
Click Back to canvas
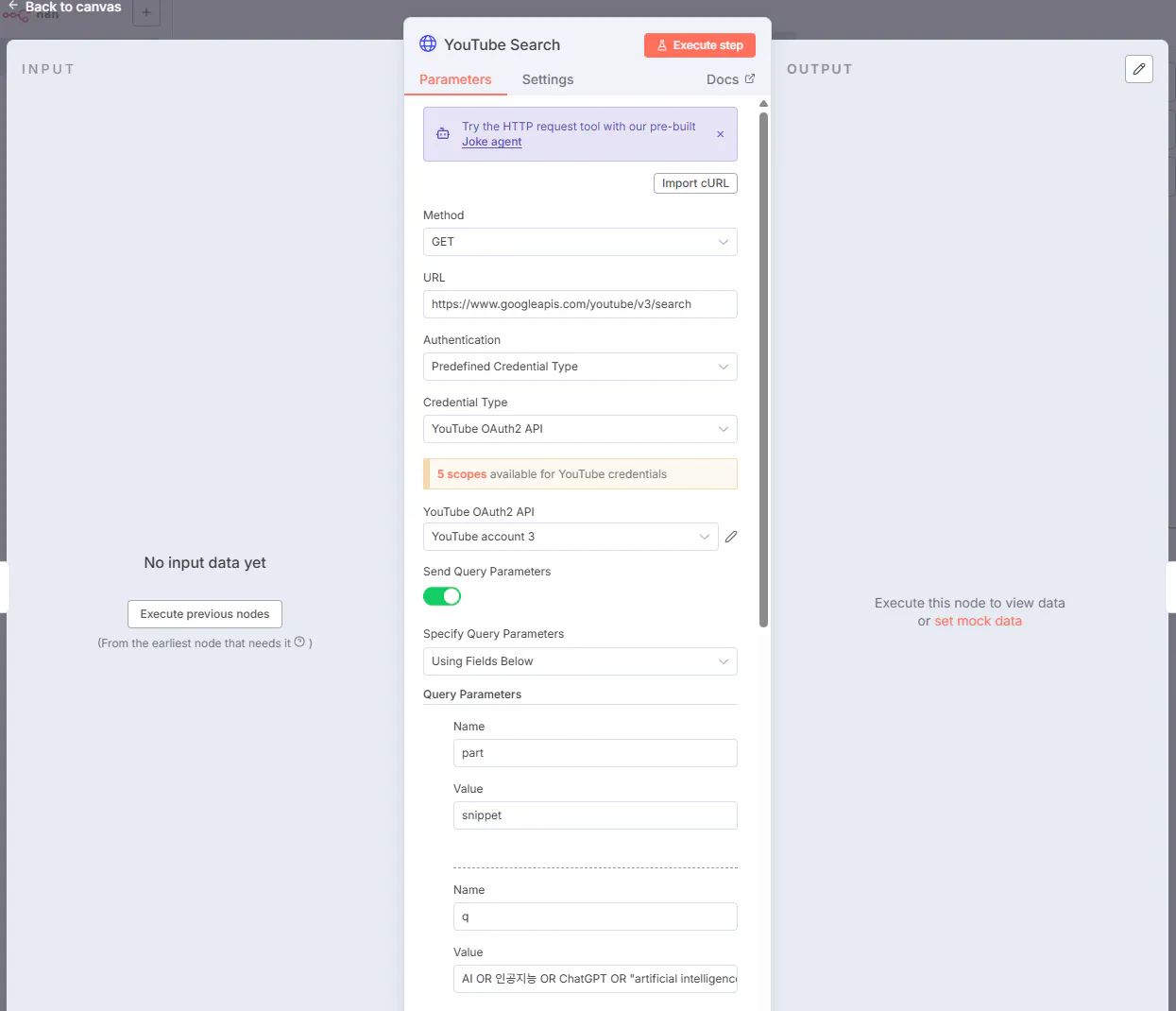pos(73,7)
